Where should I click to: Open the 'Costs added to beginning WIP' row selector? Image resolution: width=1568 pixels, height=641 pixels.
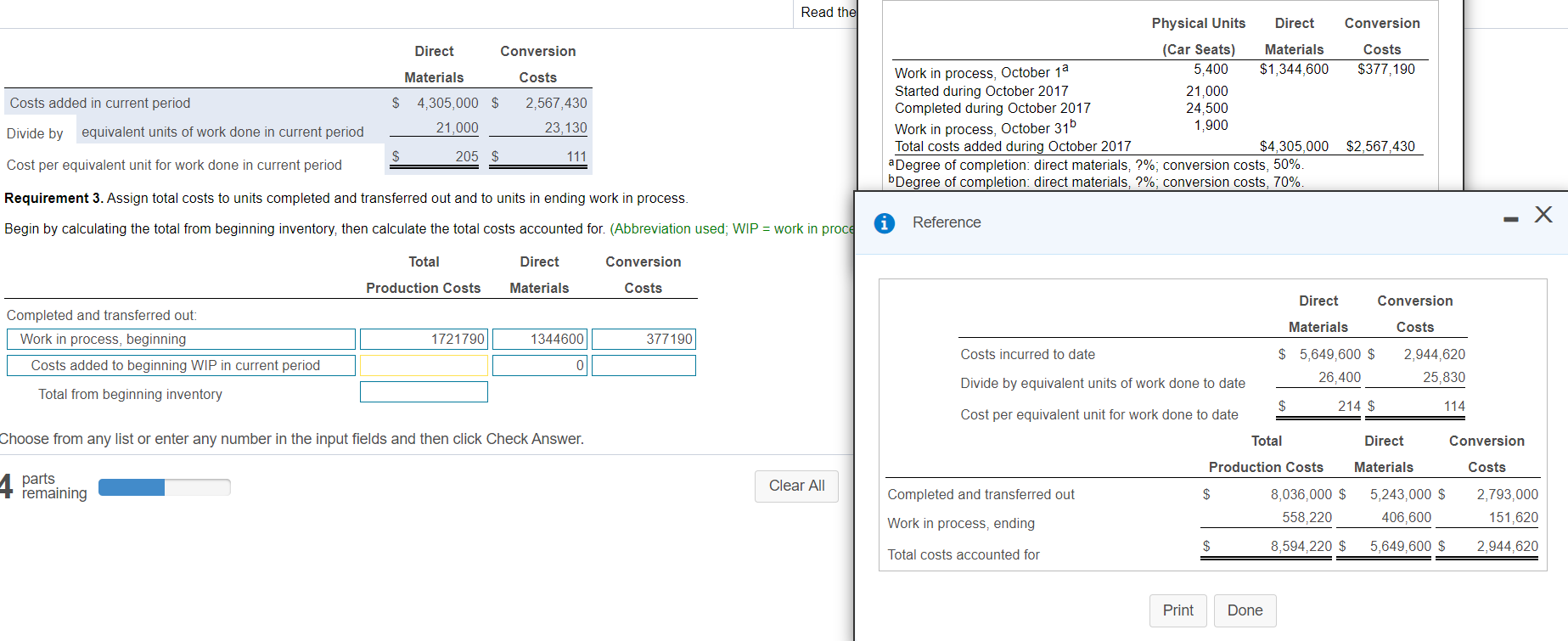pos(181,366)
